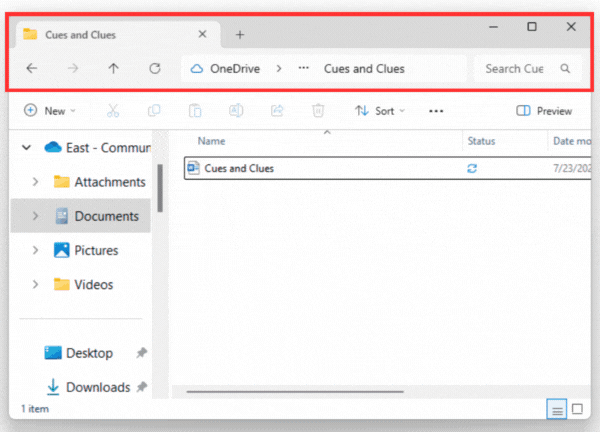Click the Cut scissors icon
Viewport: 600px width, 432px height.
[113, 111]
